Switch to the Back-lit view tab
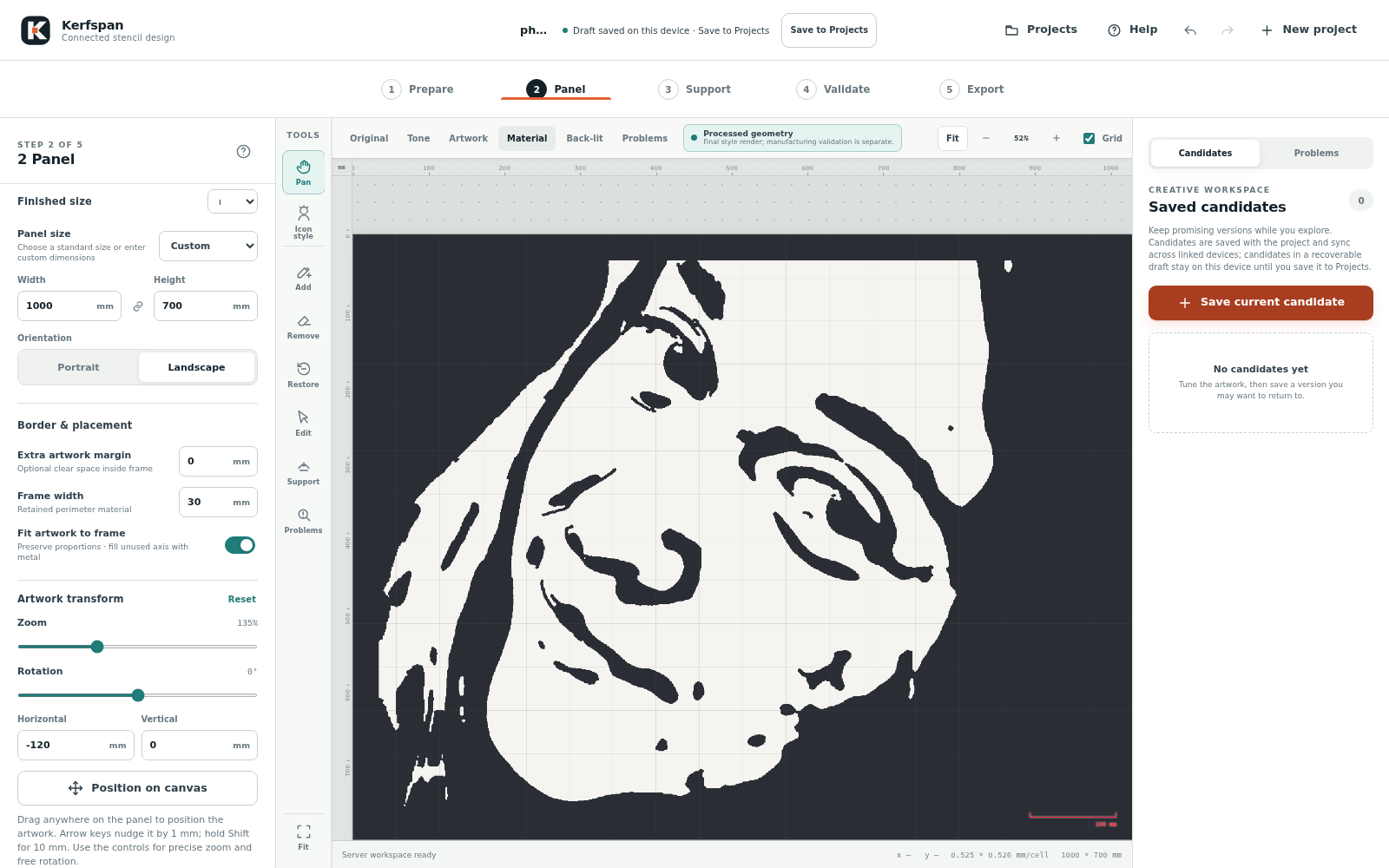This screenshot has height=868, width=1389. (584, 138)
